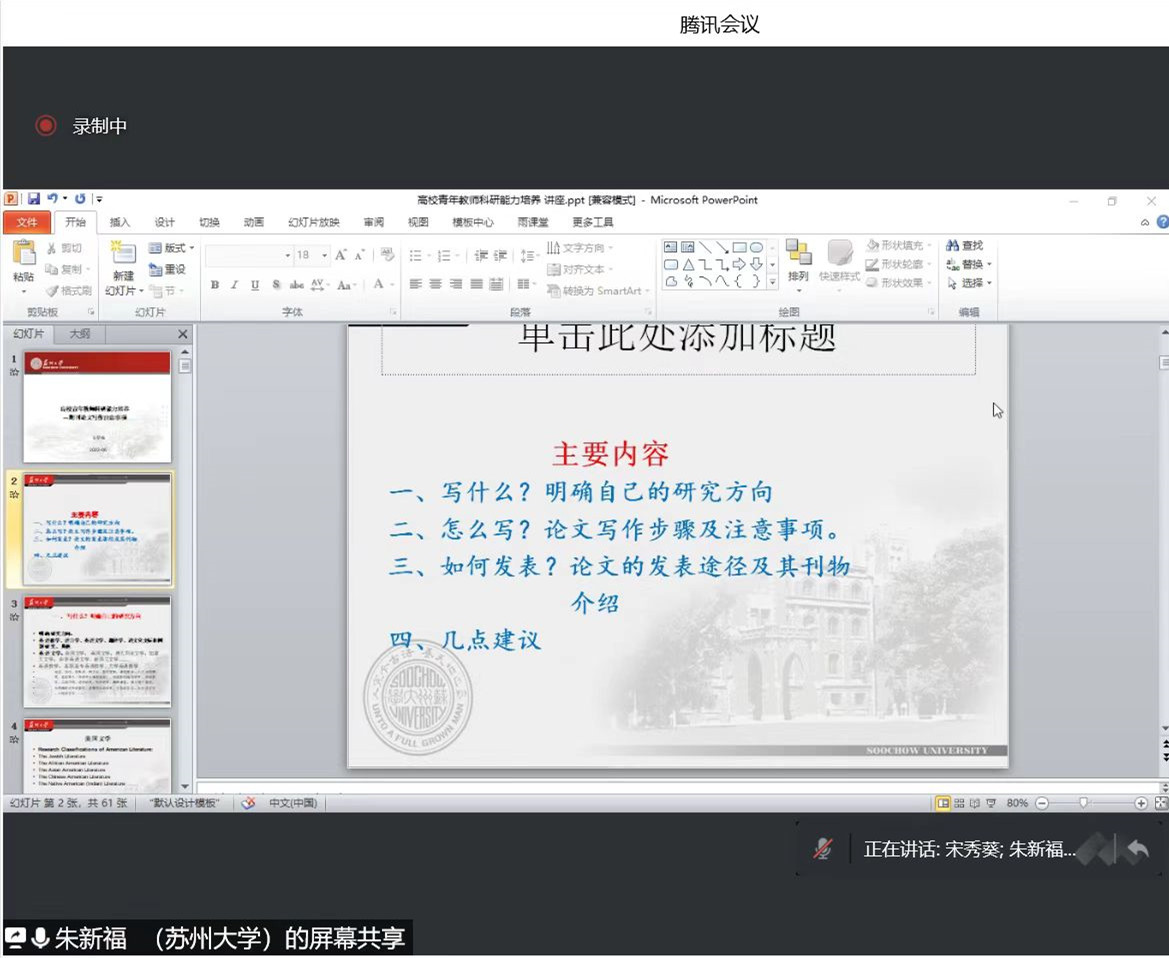The height and width of the screenshot is (958, 1169).
Task: Click the Save icon in quick access toolbar
Action: [x=34, y=199]
